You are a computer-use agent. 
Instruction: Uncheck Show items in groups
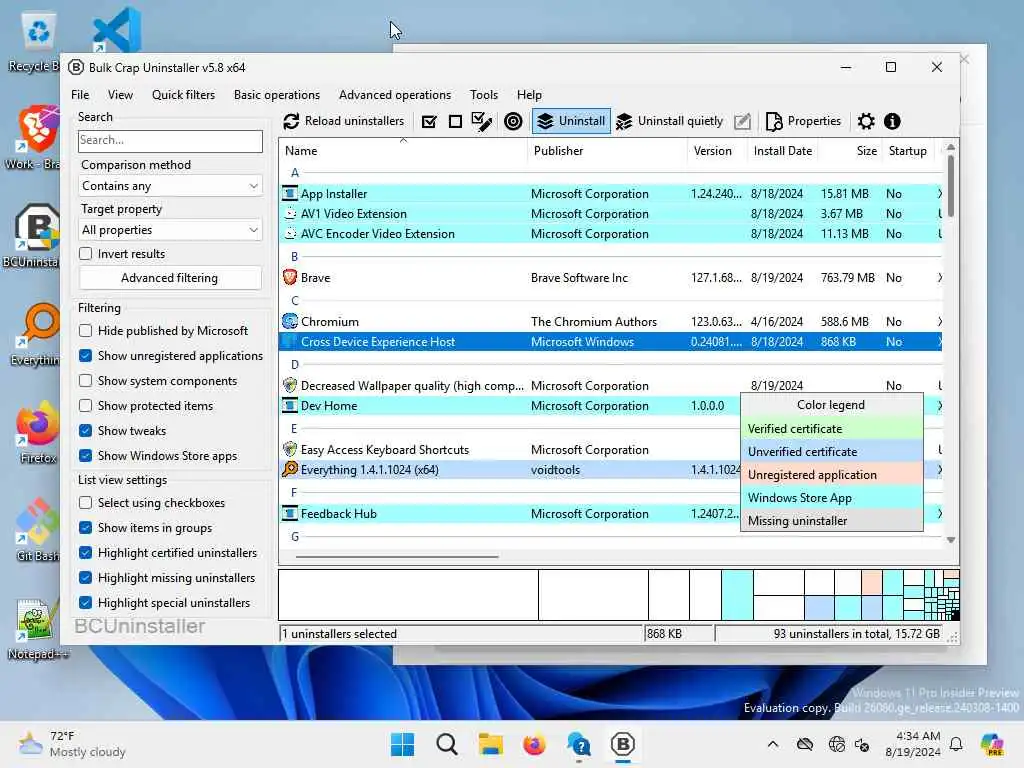click(x=86, y=528)
